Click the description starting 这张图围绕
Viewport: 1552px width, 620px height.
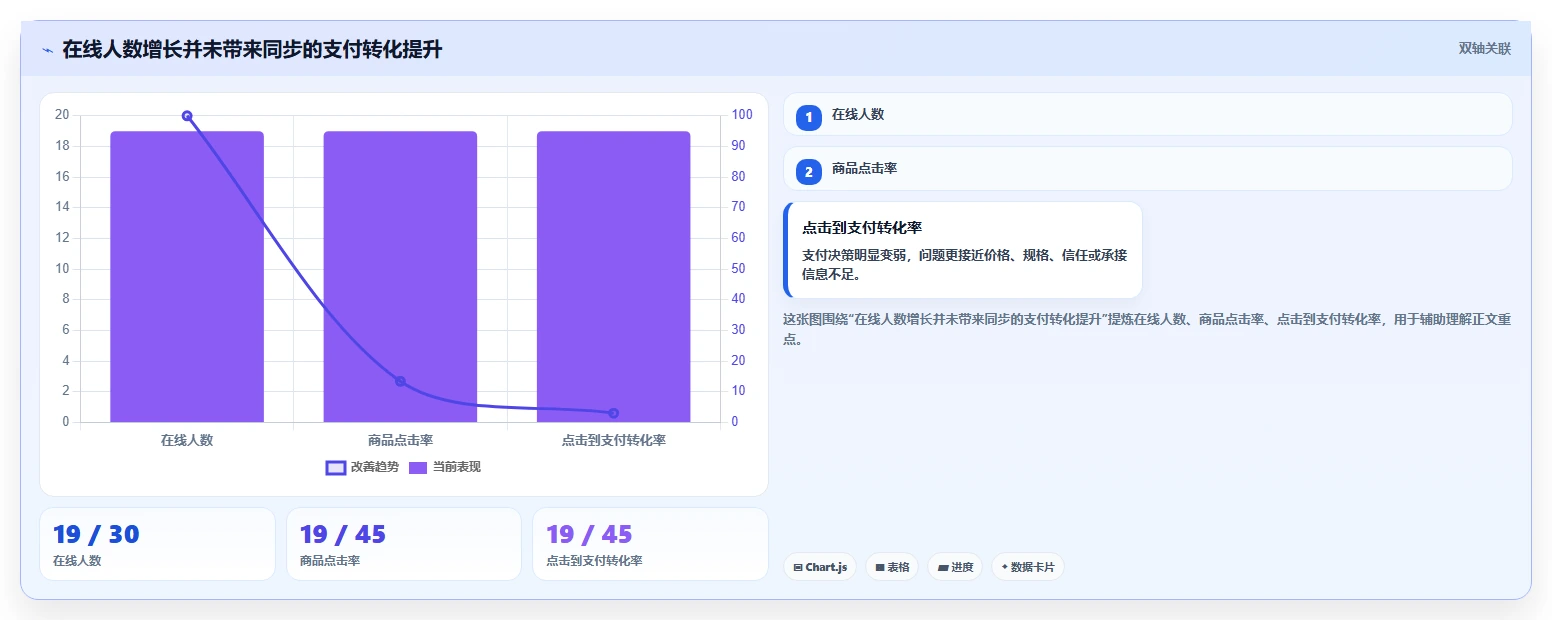coord(1147,329)
